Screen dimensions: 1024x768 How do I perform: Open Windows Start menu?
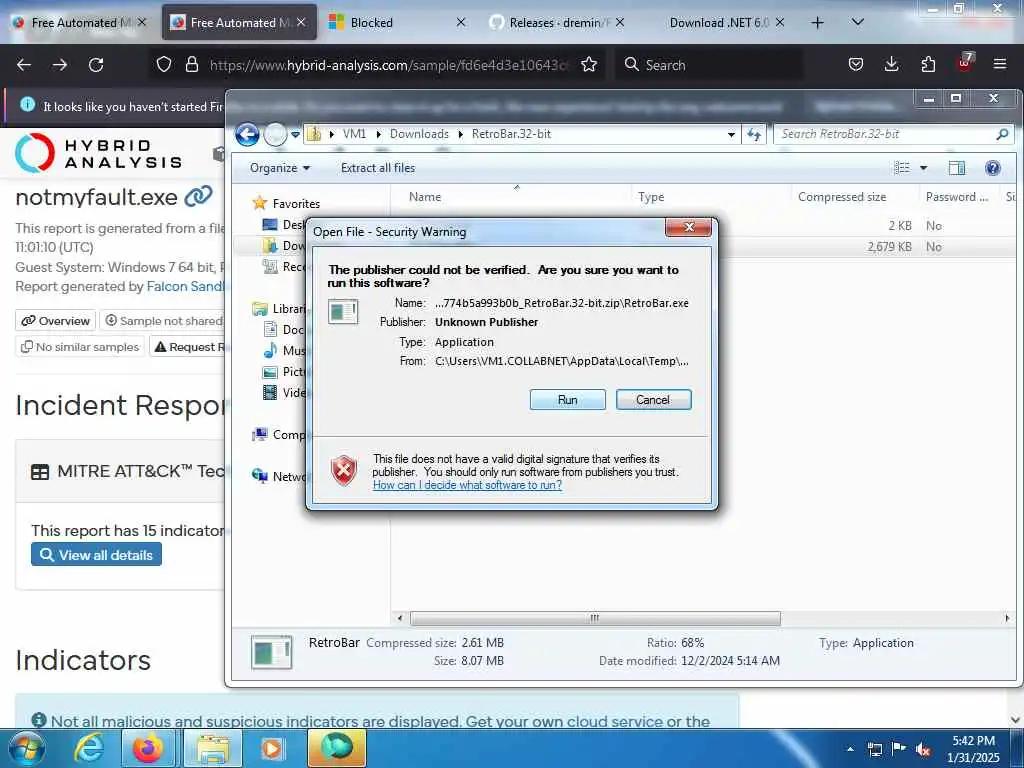(x=27, y=748)
